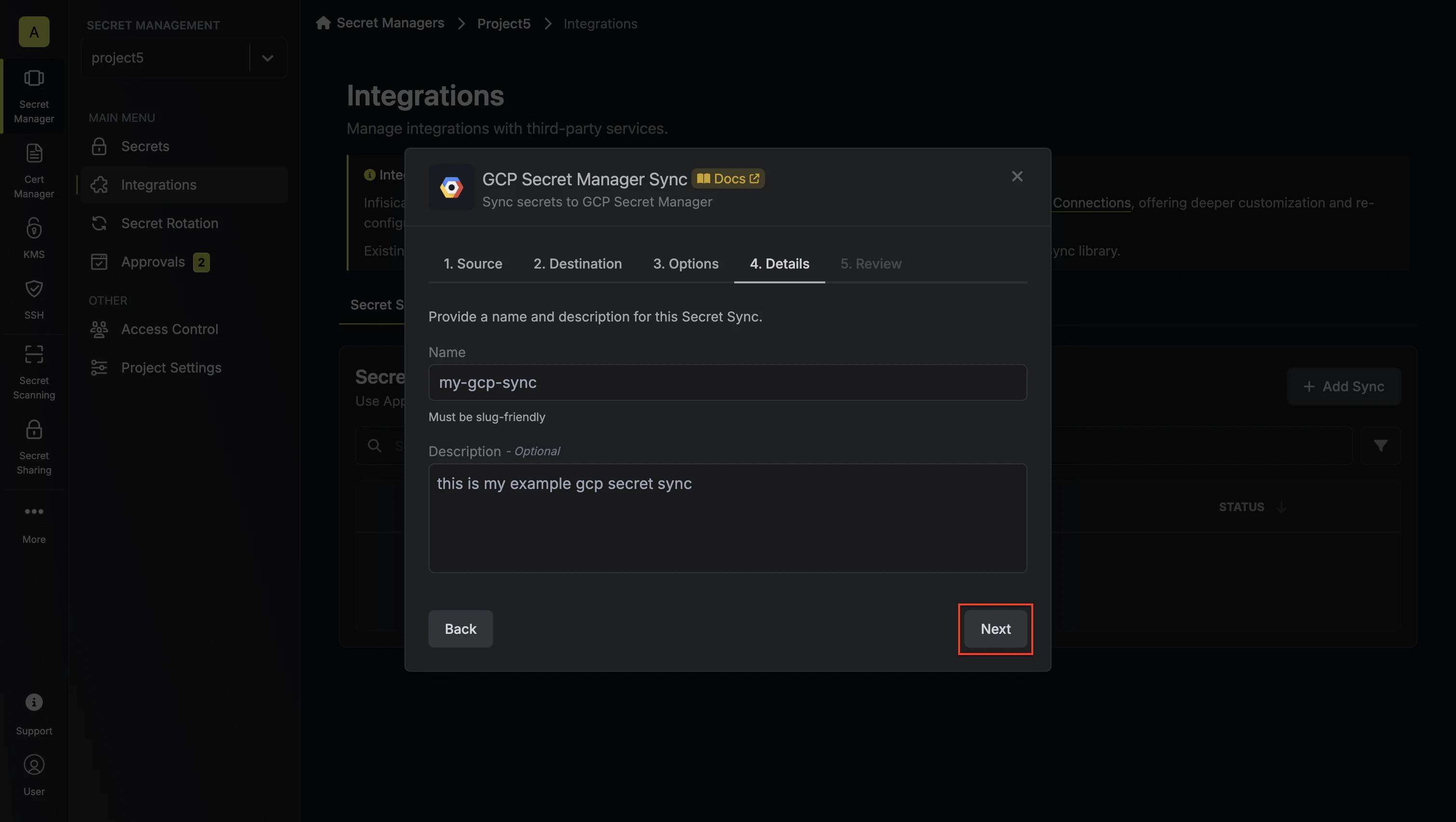Viewport: 1456px width, 822px height.
Task: Open the KMS section icon
Action: [34, 229]
